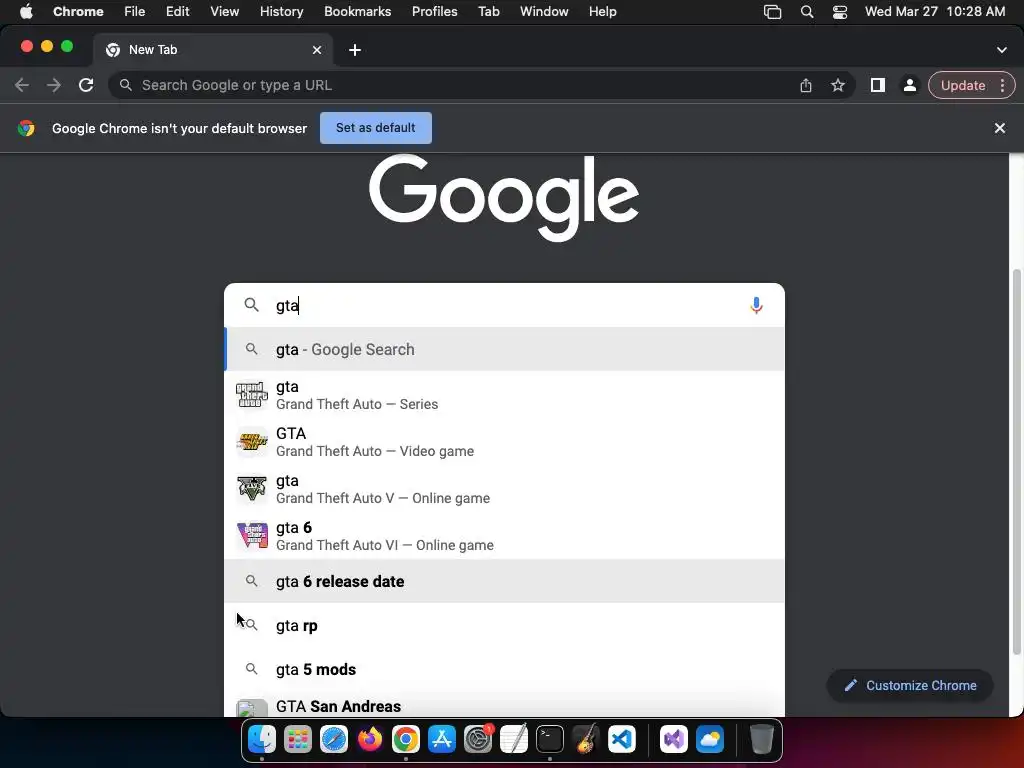Open Firefox from the dock
This screenshot has height=768, width=1024.
pos(370,739)
